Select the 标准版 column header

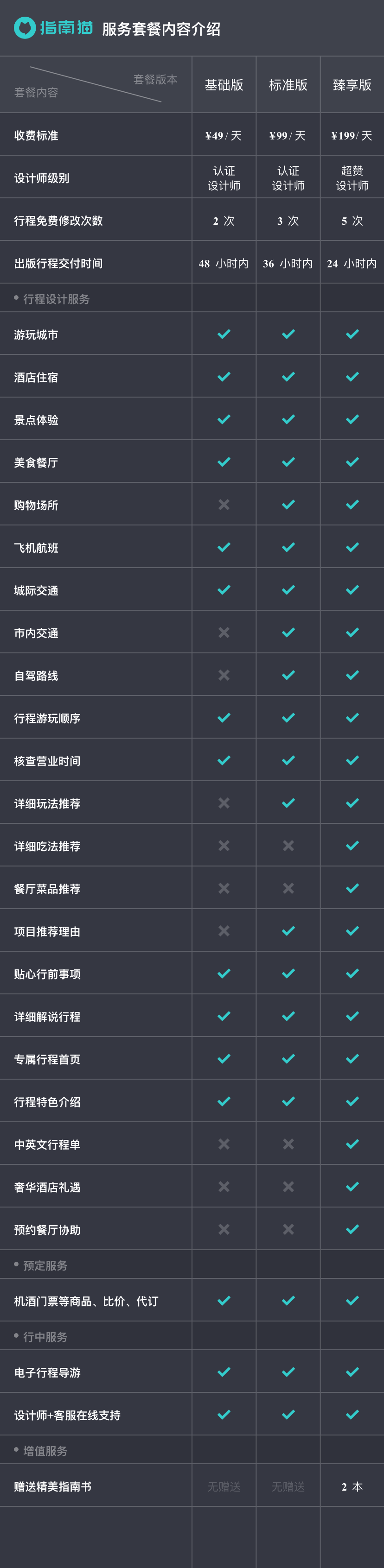[x=288, y=85]
